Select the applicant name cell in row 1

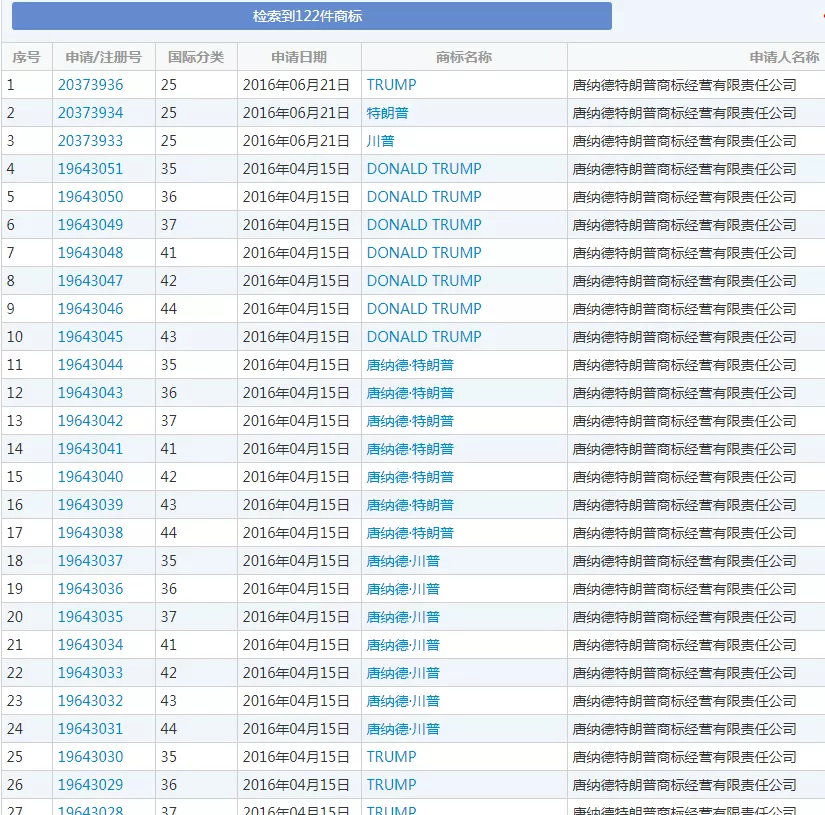click(x=684, y=85)
